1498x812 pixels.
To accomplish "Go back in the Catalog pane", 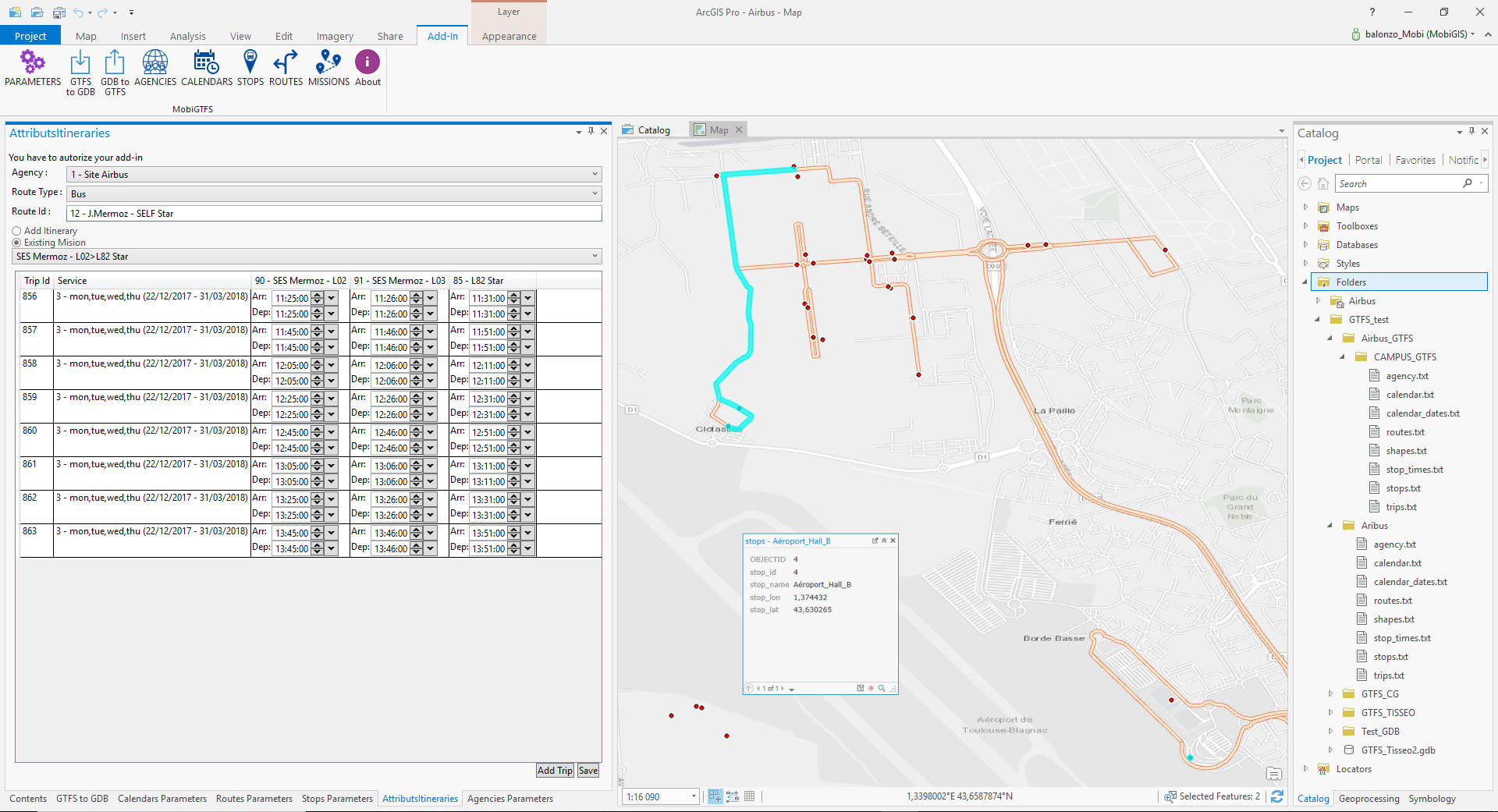I will (x=1305, y=183).
